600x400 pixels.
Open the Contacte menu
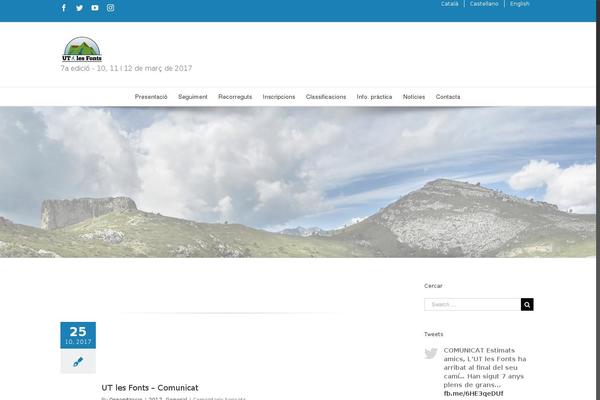click(448, 97)
